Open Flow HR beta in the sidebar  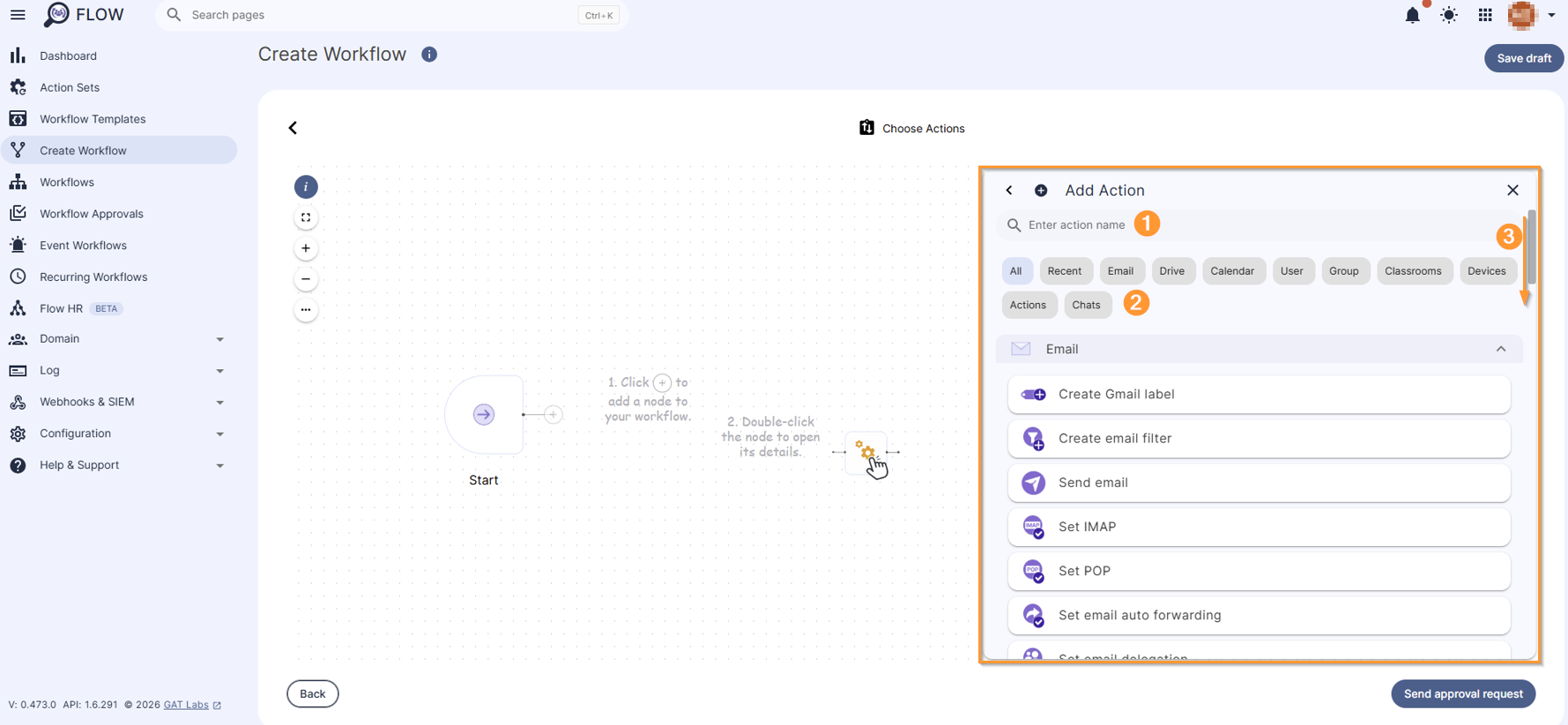click(x=119, y=308)
